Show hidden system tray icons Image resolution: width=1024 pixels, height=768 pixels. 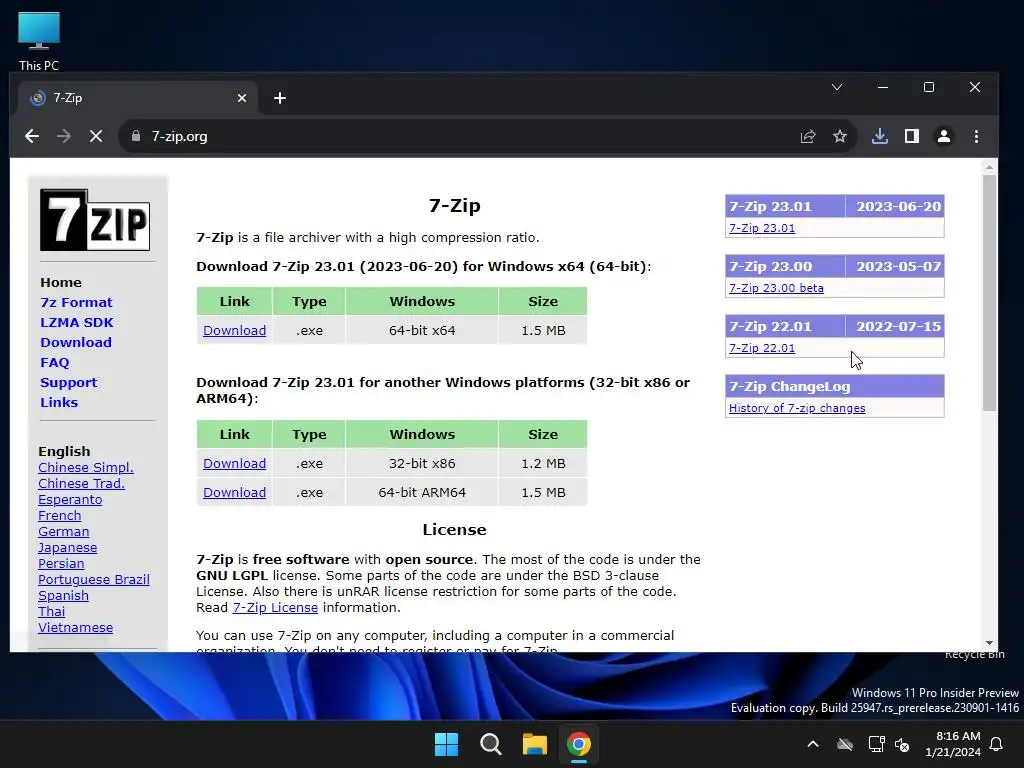point(813,744)
